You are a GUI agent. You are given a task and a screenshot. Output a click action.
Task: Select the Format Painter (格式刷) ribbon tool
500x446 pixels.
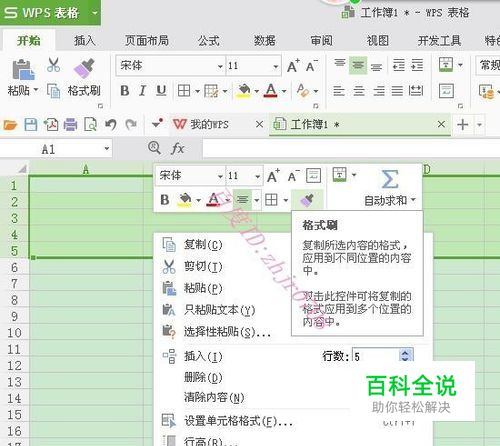(84, 77)
